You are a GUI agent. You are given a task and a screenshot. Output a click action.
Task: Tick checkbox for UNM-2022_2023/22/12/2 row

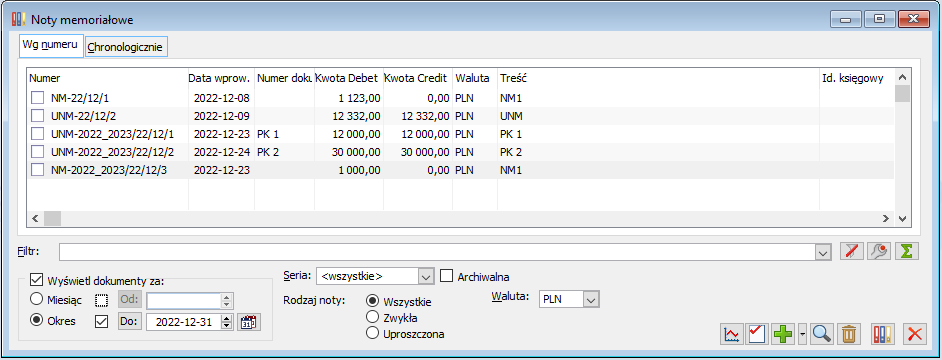point(38,152)
